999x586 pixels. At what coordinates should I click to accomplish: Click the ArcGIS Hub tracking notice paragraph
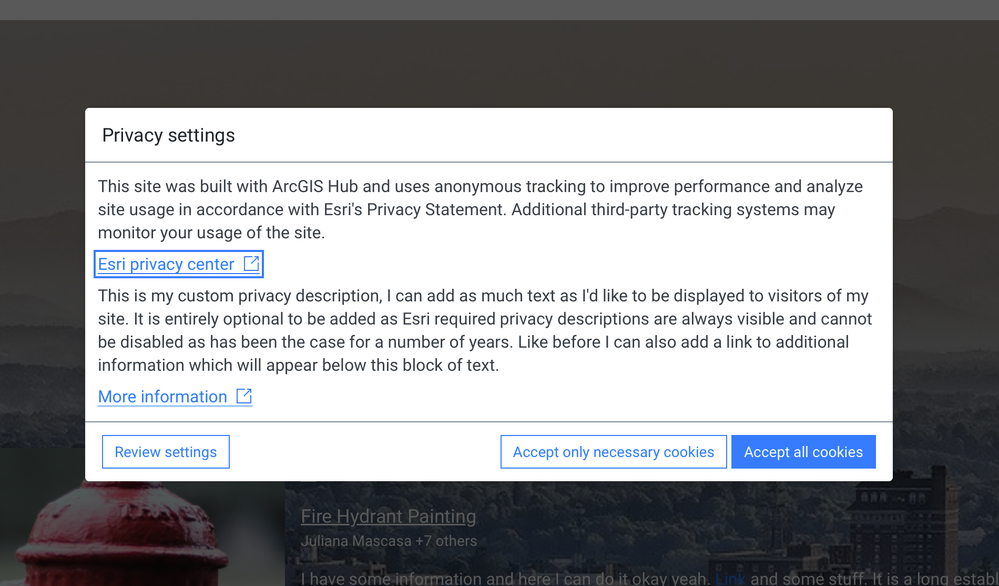pos(480,209)
